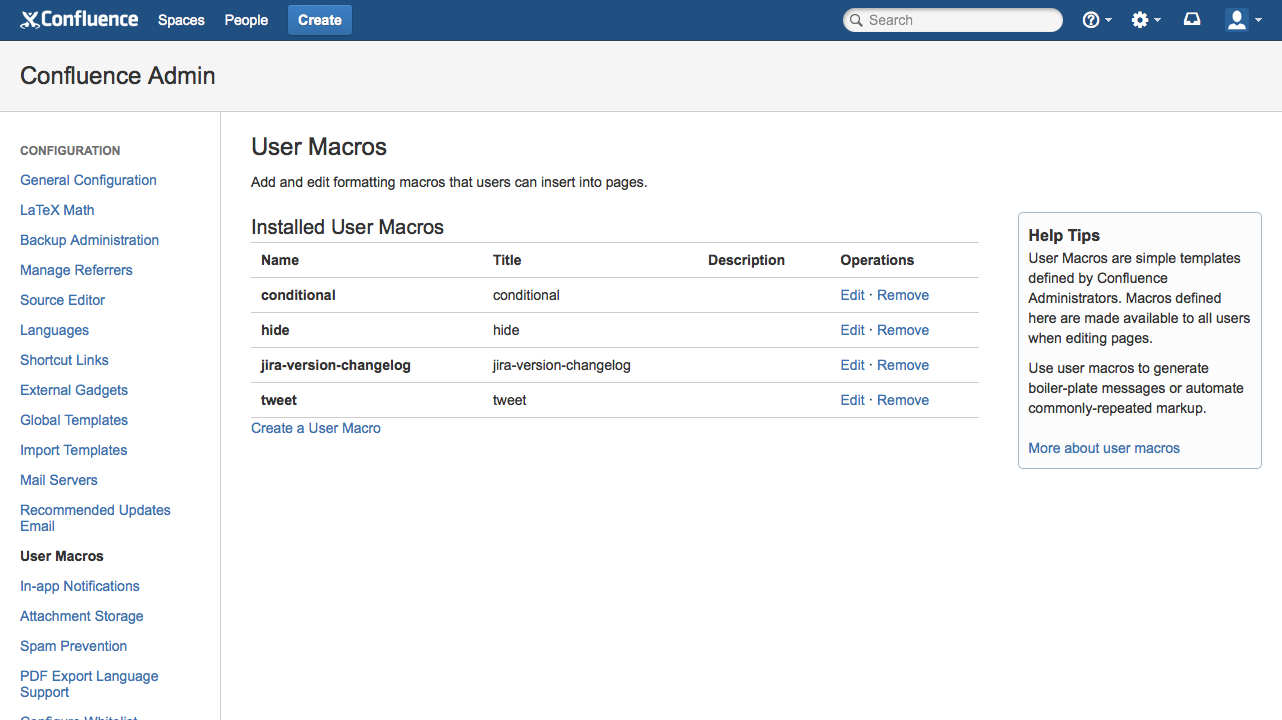
Task: Remove the tweet macro
Action: coord(903,400)
